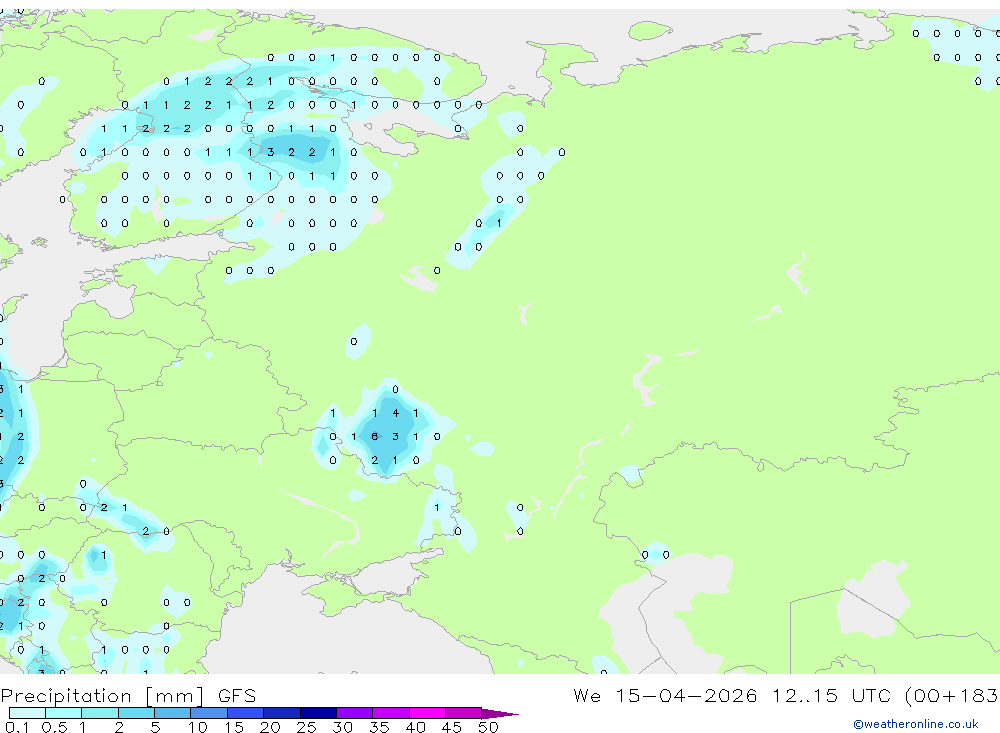The image size is (1000, 733).
Task: Click the purple arrow above-50 legend tip
Action: tap(500, 714)
